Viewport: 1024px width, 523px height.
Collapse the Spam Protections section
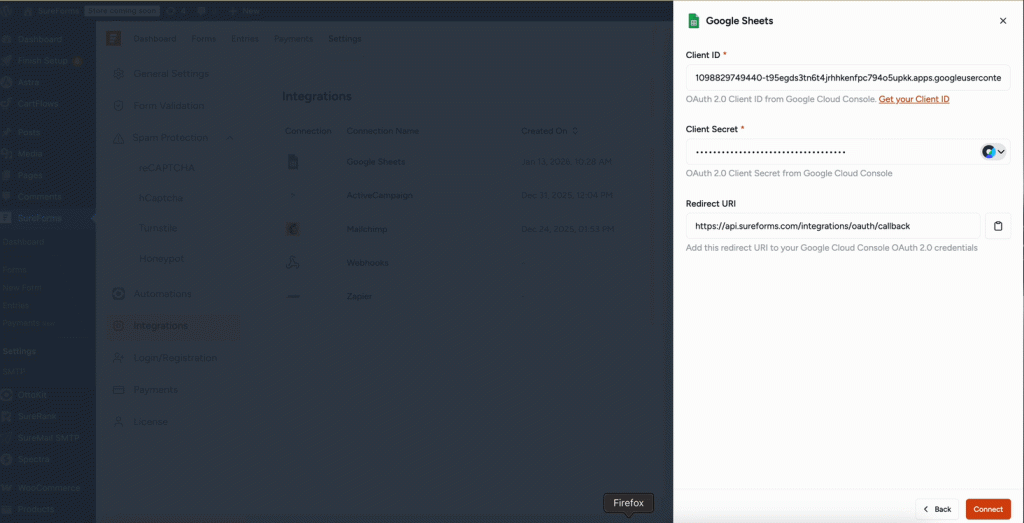(x=230, y=138)
